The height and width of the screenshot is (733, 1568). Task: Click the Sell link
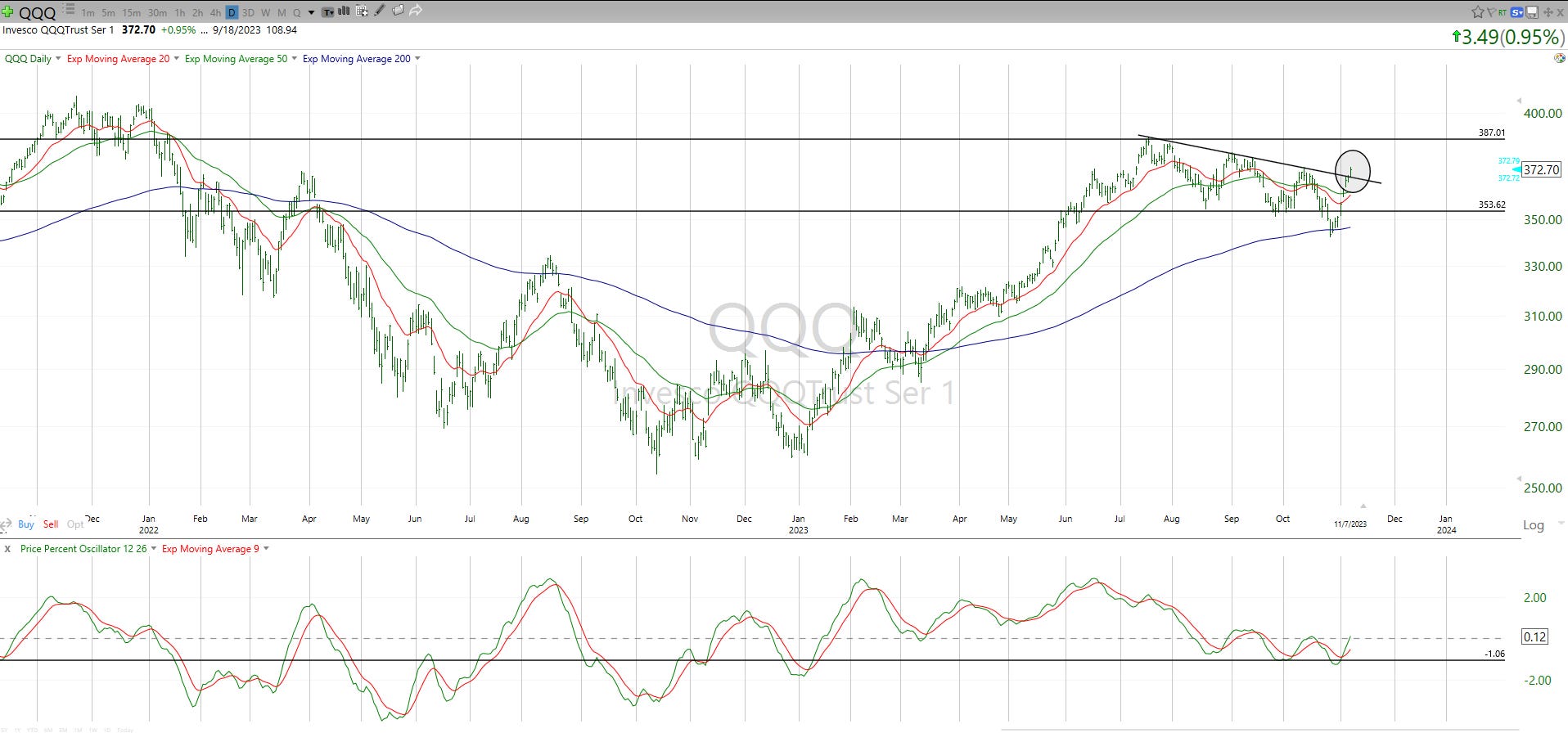(51, 524)
